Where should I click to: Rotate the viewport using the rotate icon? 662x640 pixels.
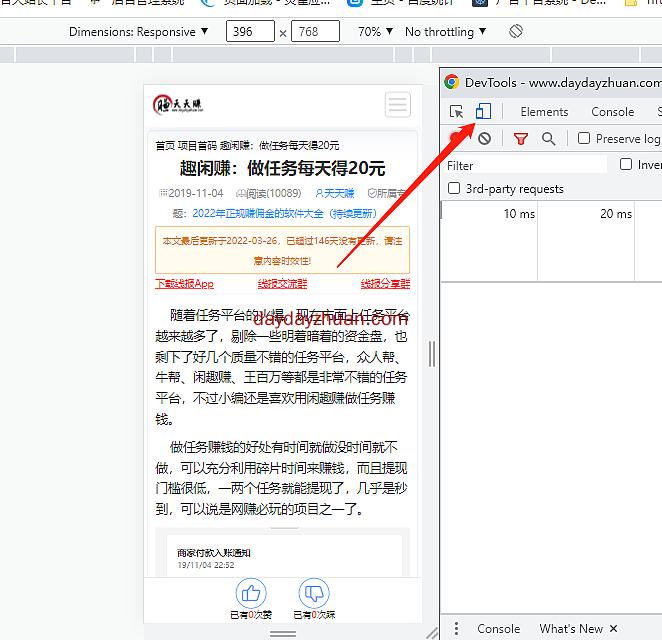click(x=516, y=31)
